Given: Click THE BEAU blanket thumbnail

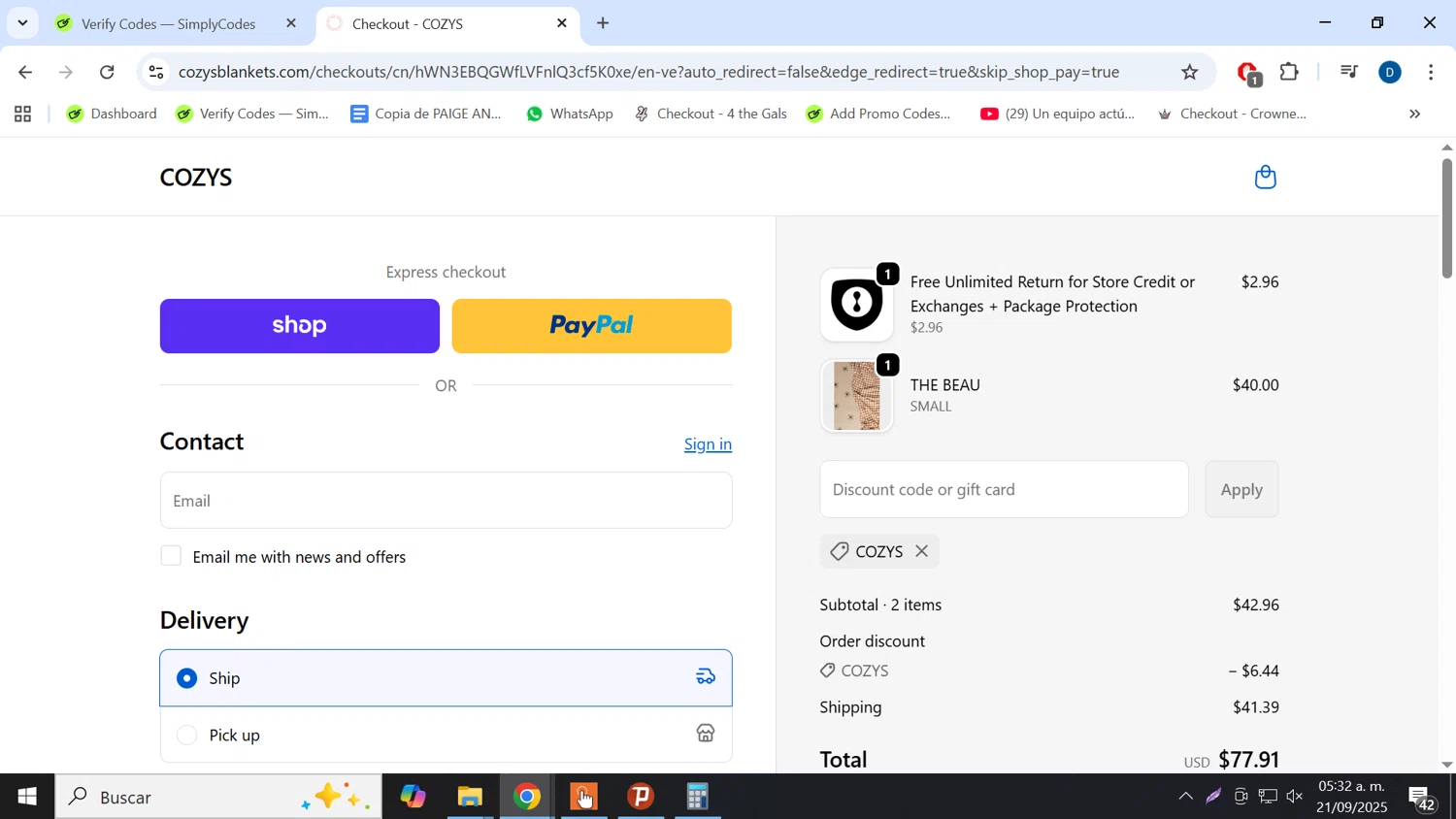Looking at the screenshot, I should 857,396.
